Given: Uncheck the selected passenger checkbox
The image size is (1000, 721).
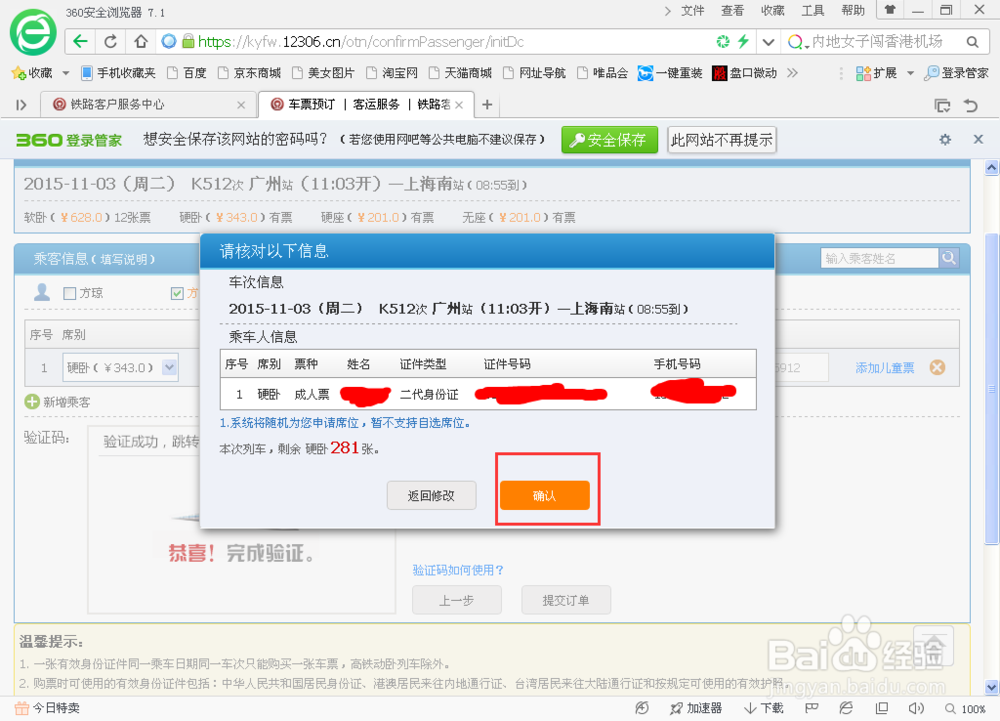Looking at the screenshot, I should tap(177, 292).
